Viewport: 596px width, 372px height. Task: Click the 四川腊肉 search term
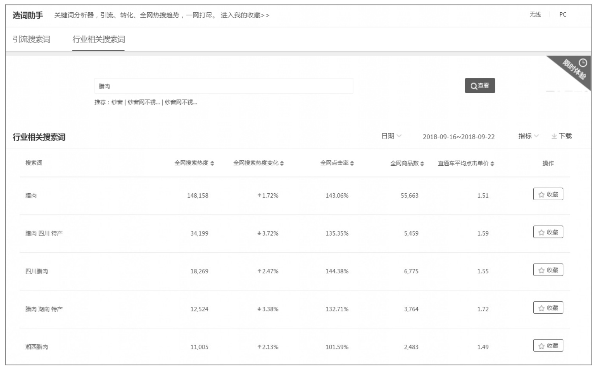click(37, 271)
